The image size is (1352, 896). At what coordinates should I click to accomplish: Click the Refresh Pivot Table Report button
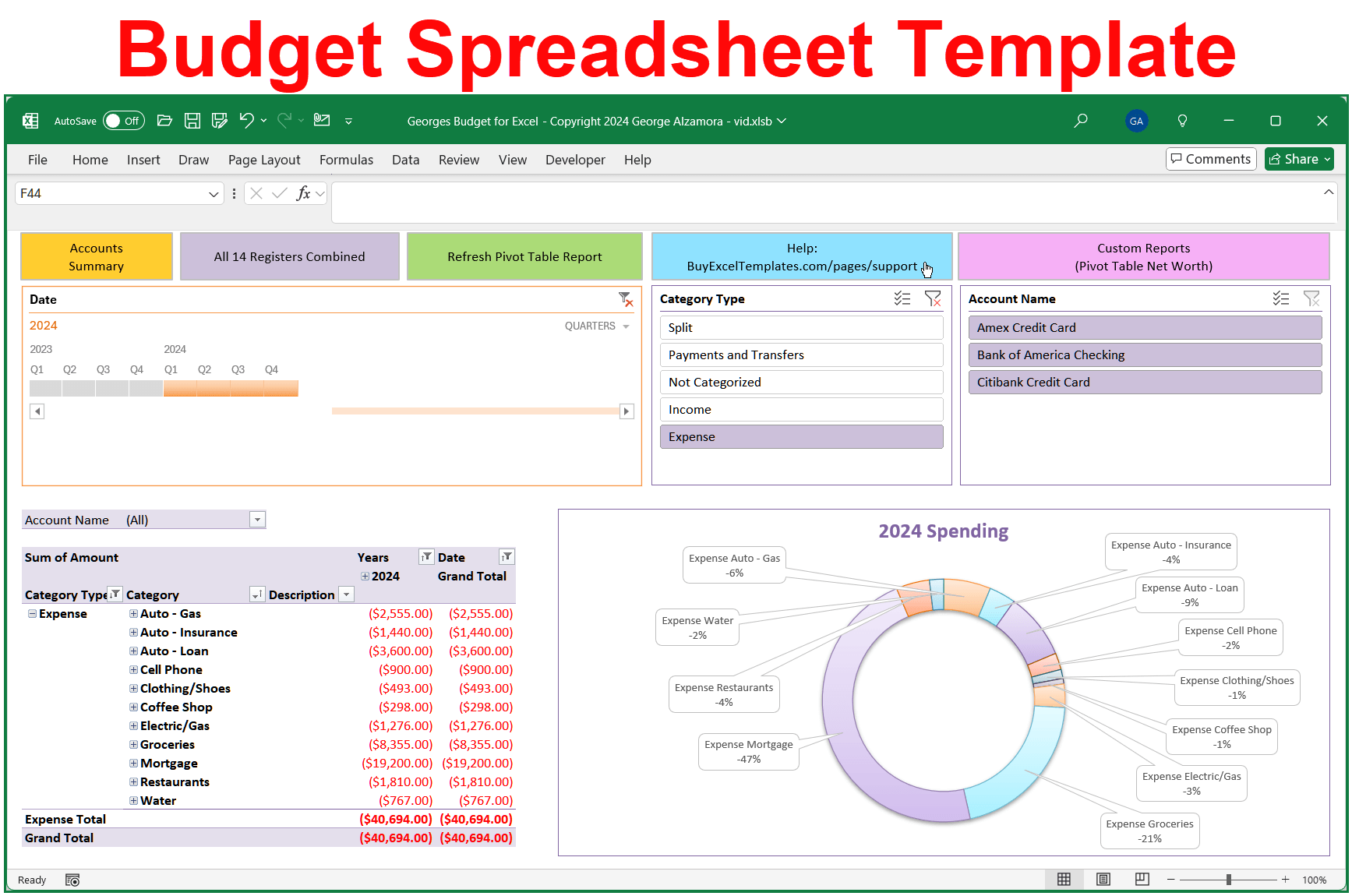(x=524, y=256)
